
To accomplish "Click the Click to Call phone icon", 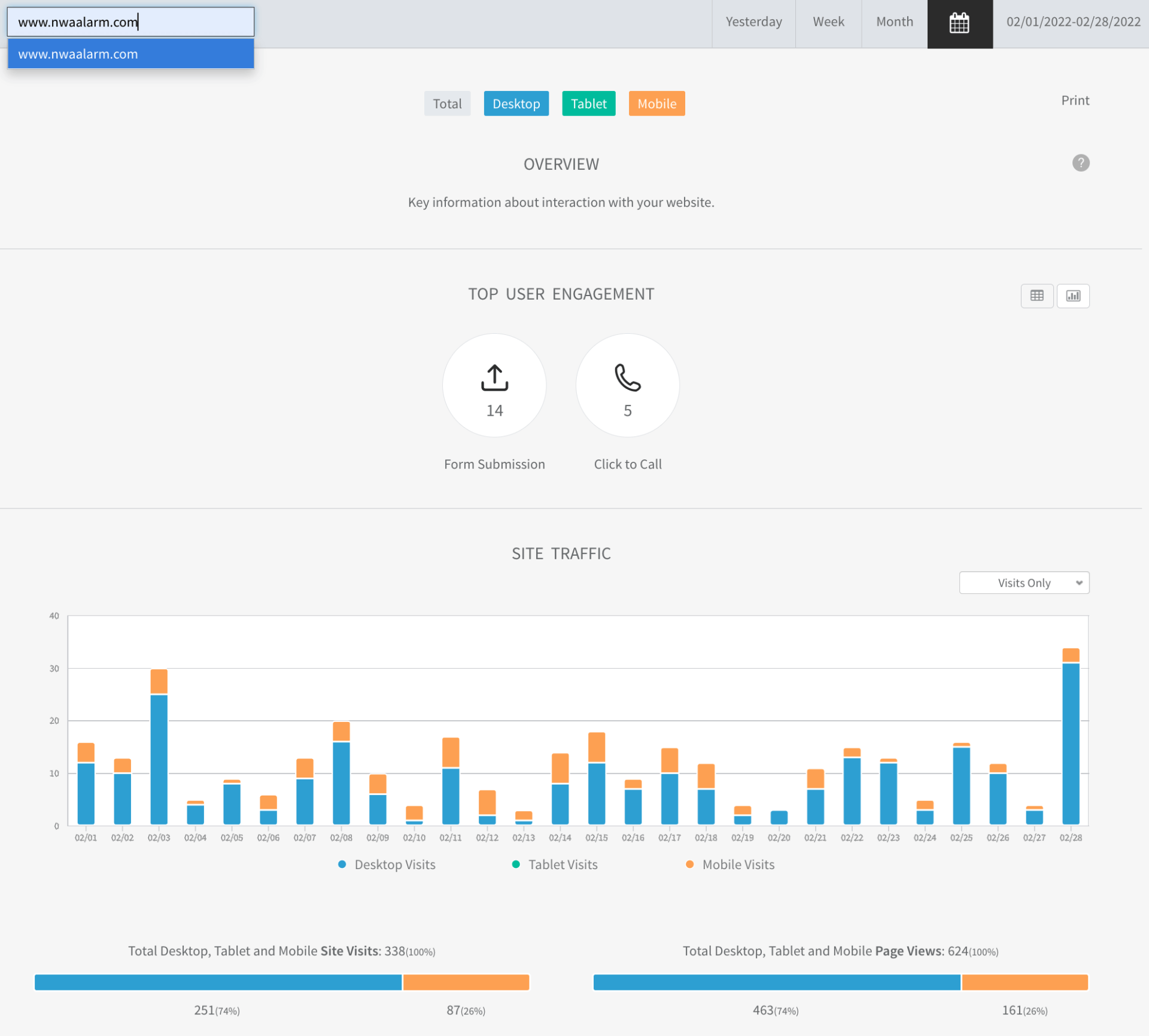I will pos(627,378).
